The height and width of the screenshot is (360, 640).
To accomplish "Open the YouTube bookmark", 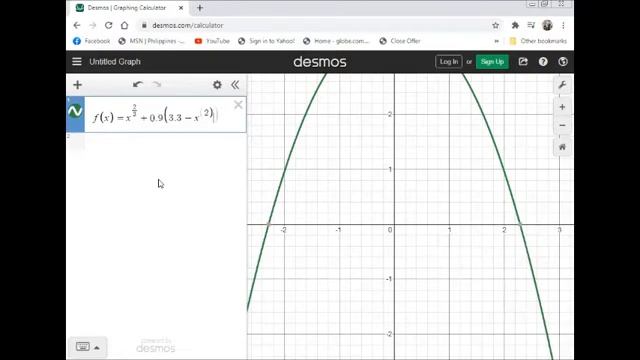I will [212, 41].
